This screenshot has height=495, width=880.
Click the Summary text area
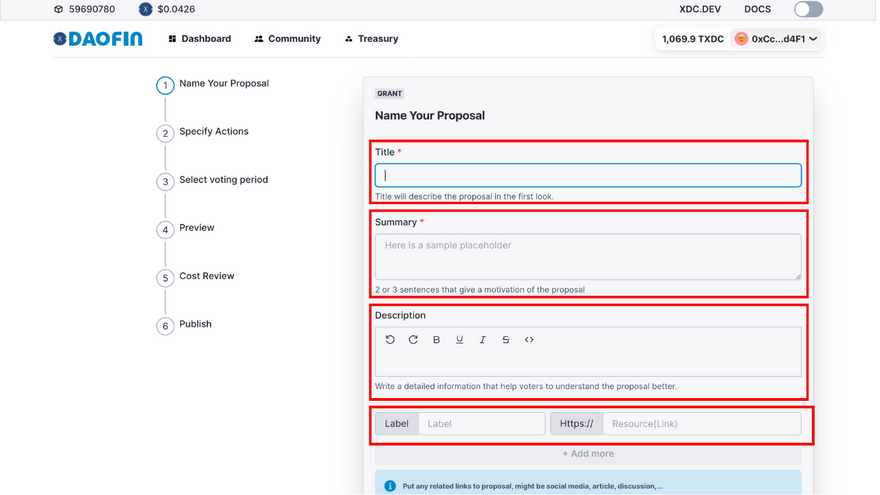coord(588,257)
